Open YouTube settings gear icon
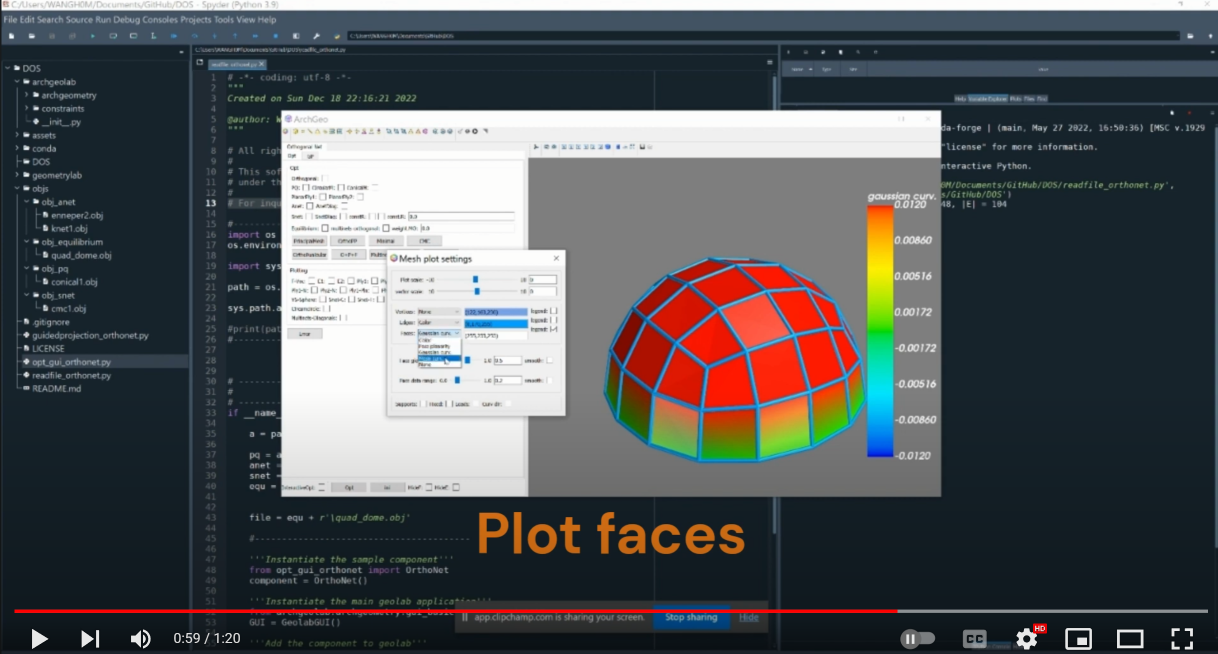1218x654 pixels. click(1027, 638)
